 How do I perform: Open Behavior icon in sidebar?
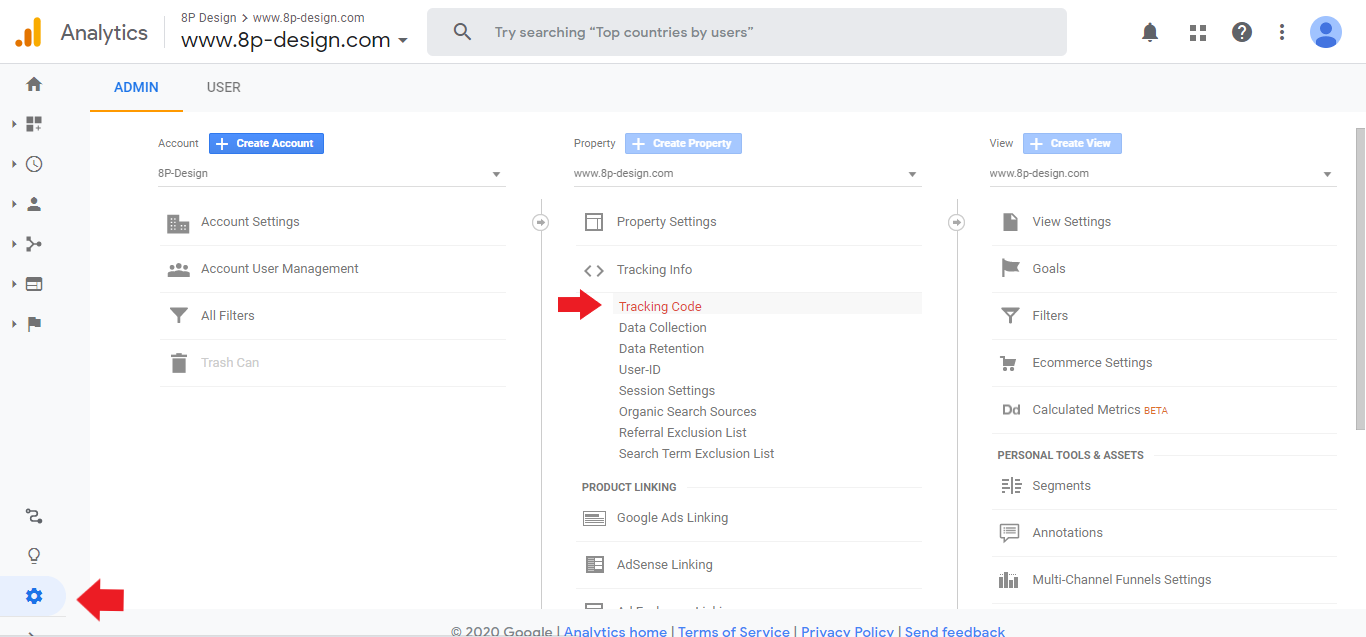point(34,284)
